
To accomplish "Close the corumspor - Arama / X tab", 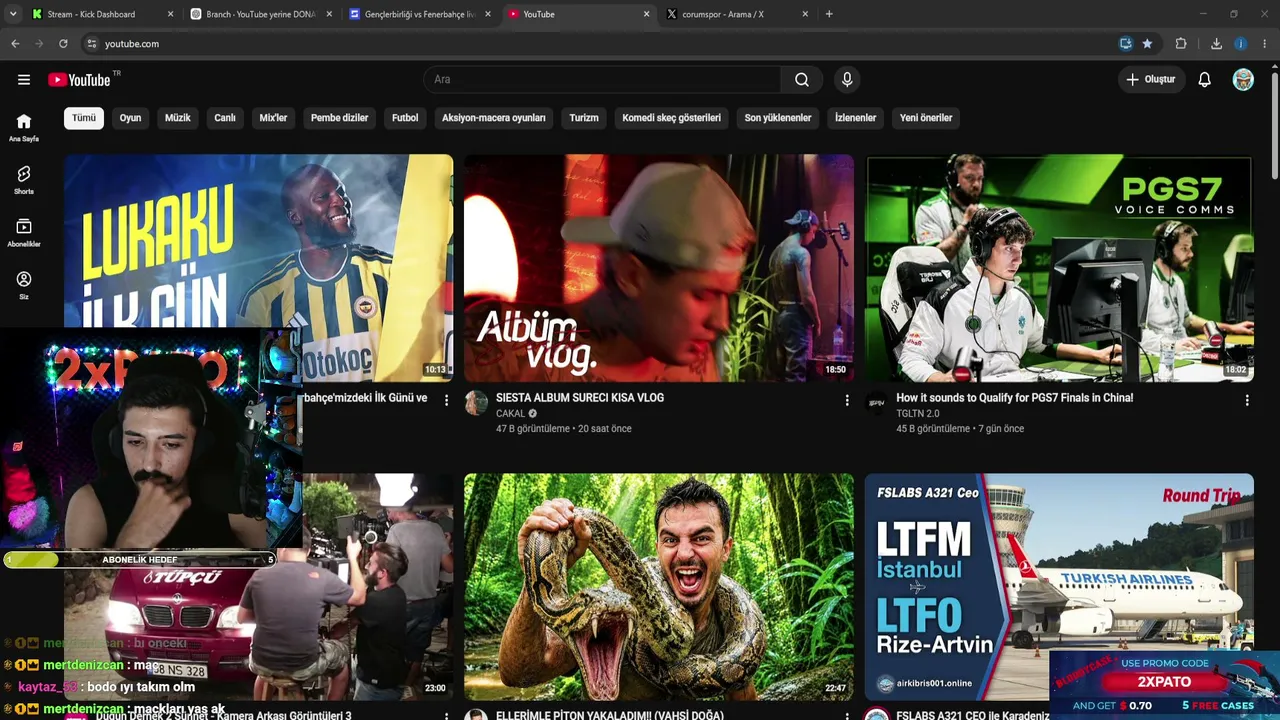I will pos(805,14).
